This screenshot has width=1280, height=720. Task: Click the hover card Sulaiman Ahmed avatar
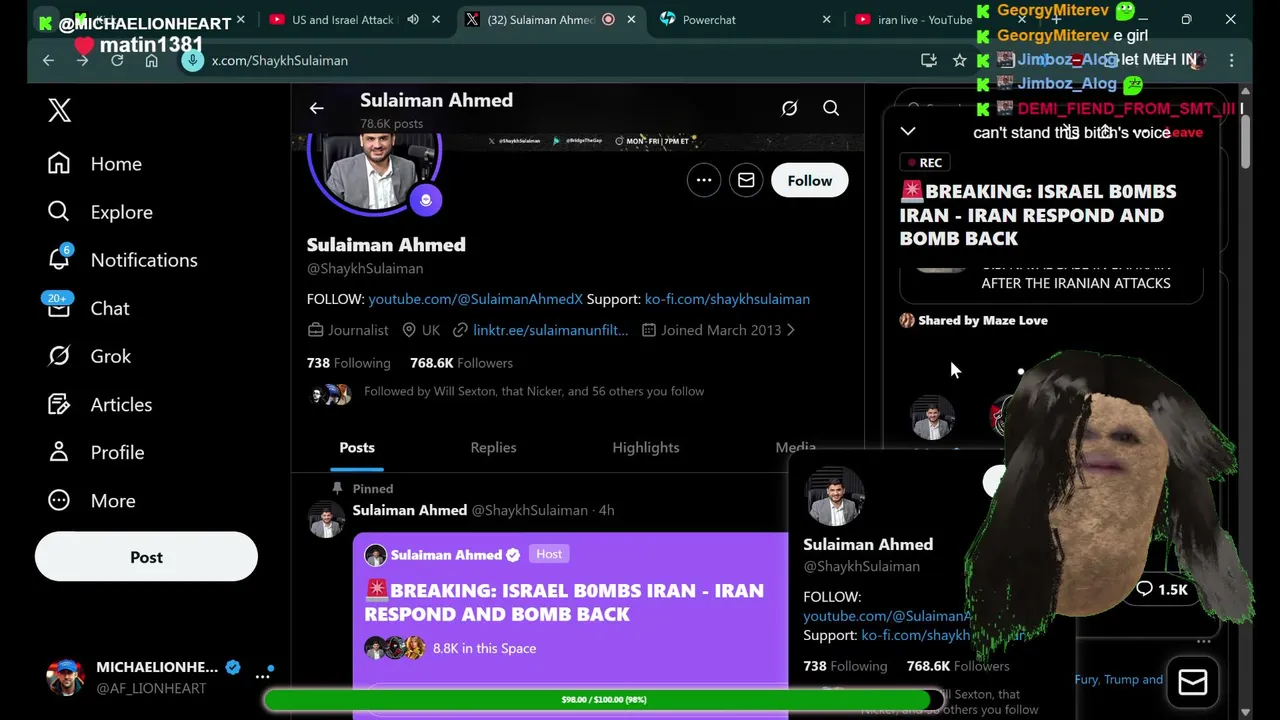[x=834, y=495]
